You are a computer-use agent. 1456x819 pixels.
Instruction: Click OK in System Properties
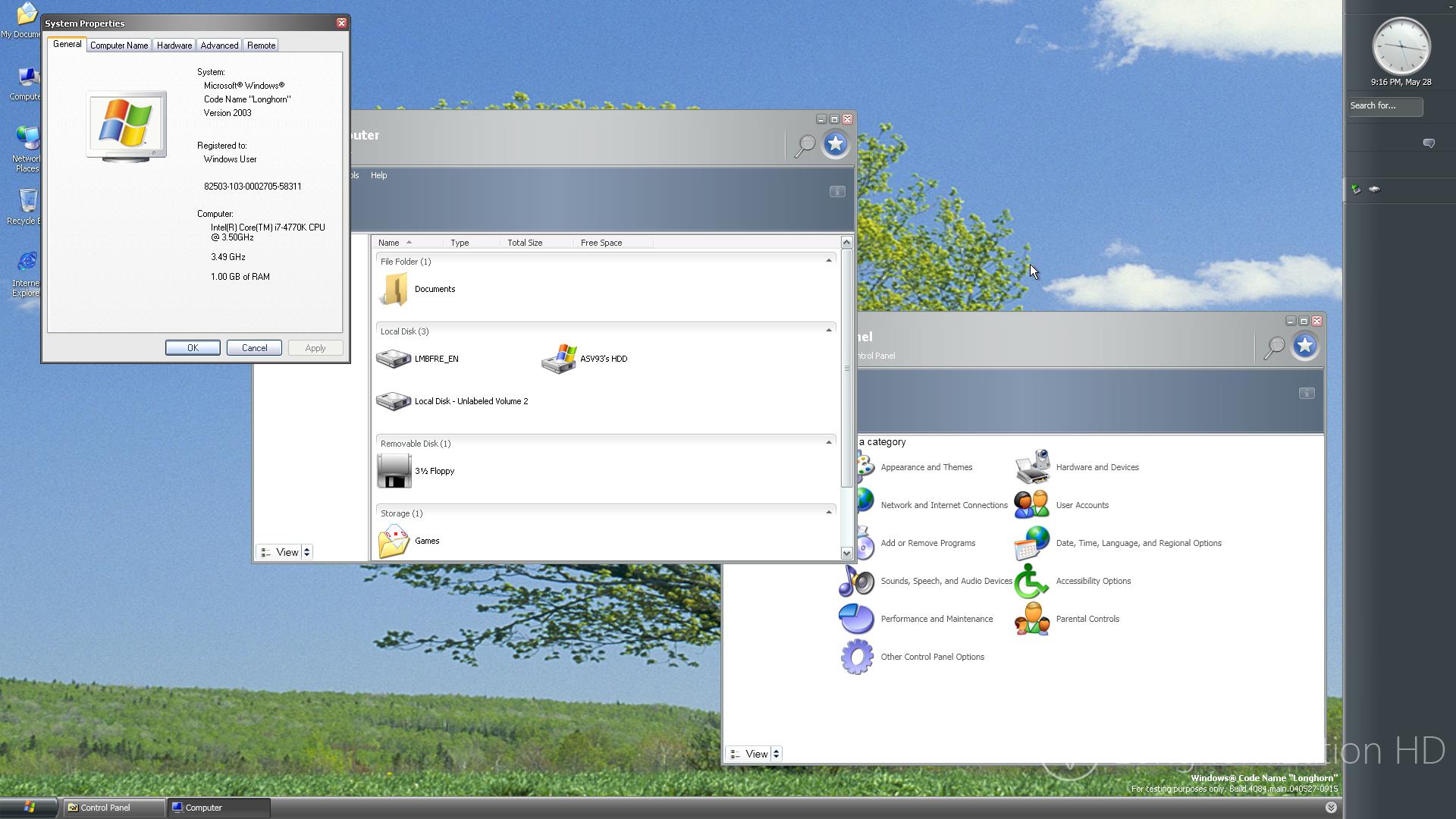click(x=193, y=348)
